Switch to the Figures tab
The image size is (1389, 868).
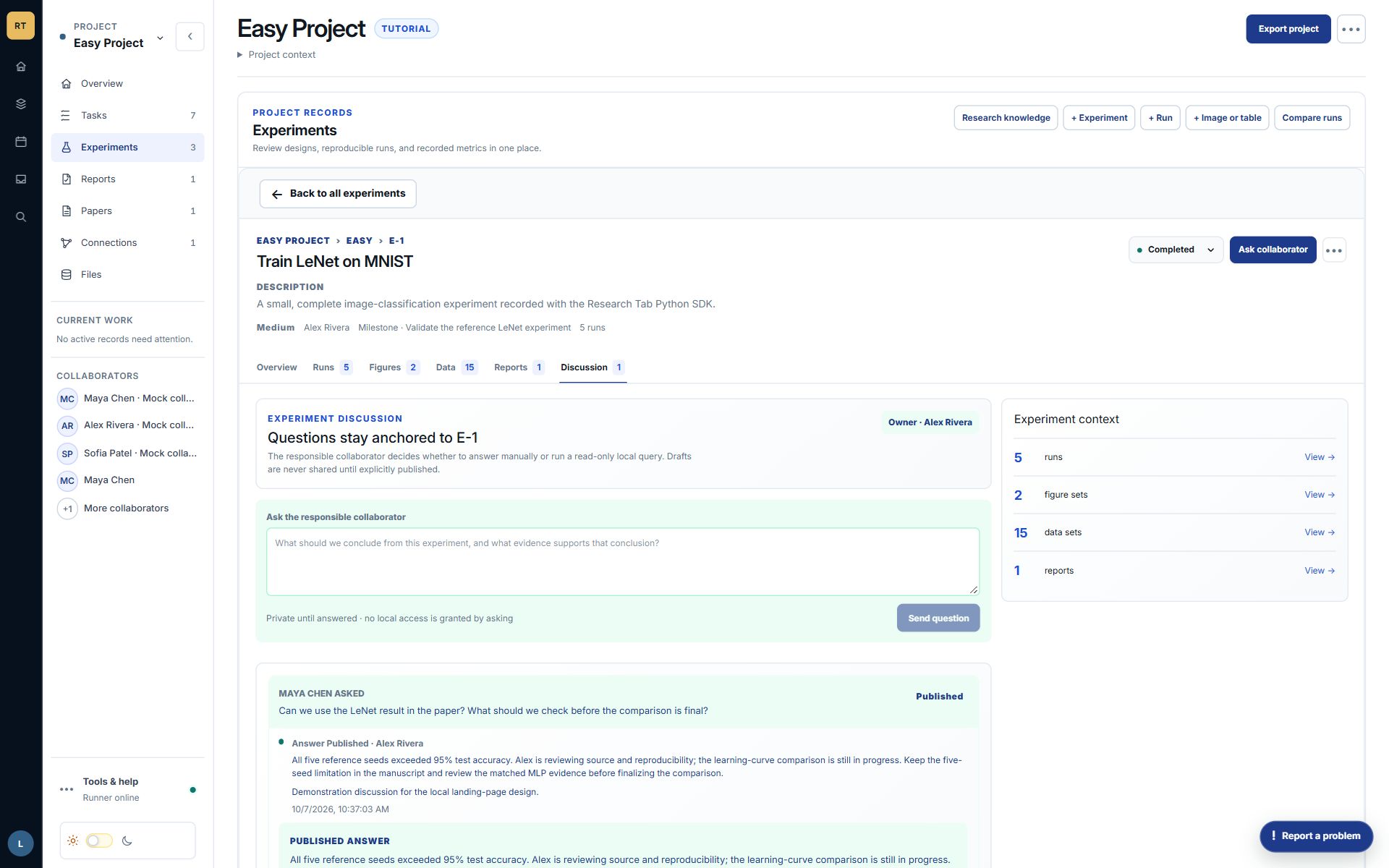click(394, 367)
